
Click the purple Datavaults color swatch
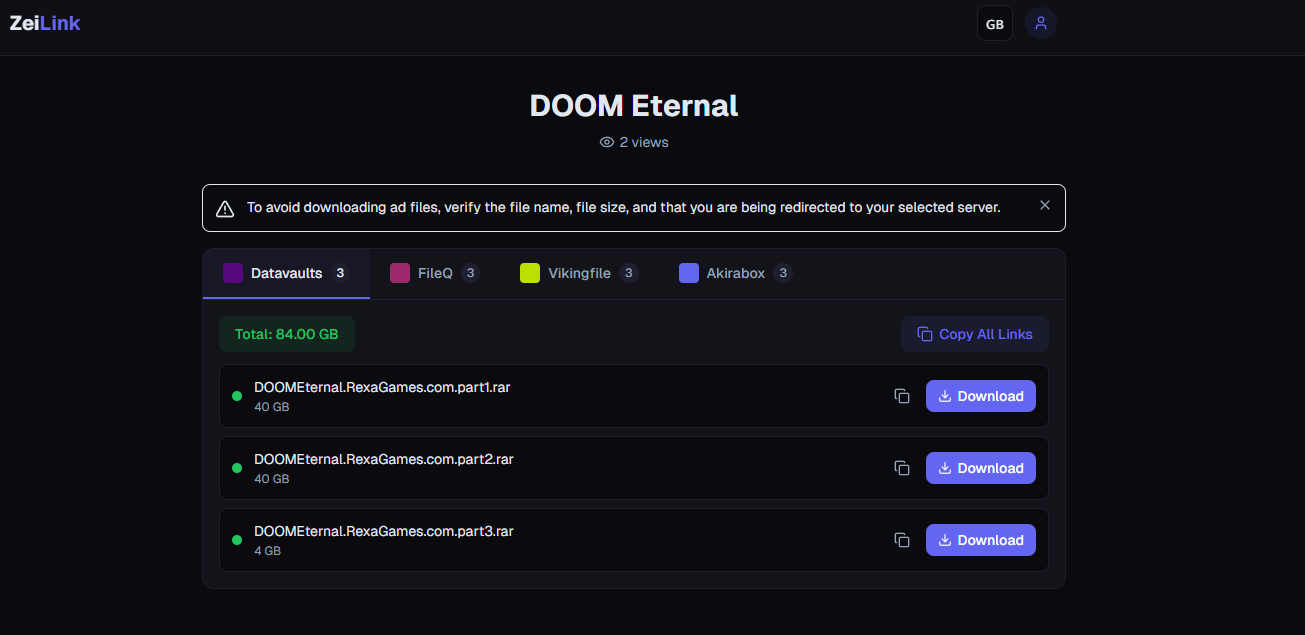(x=233, y=273)
